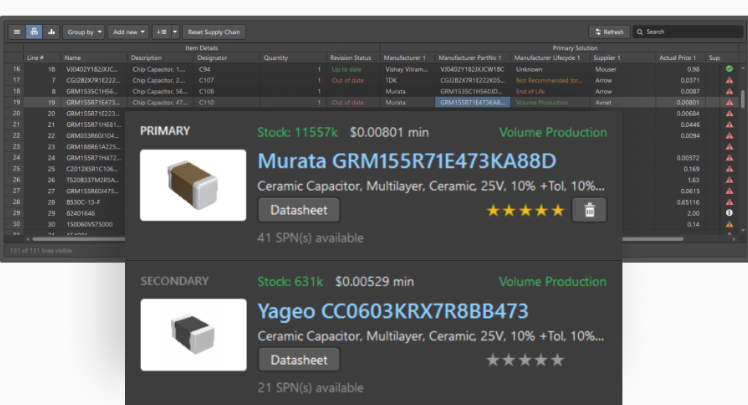Sort by Manufacturer PartNo 1 column header

click(x=470, y=58)
